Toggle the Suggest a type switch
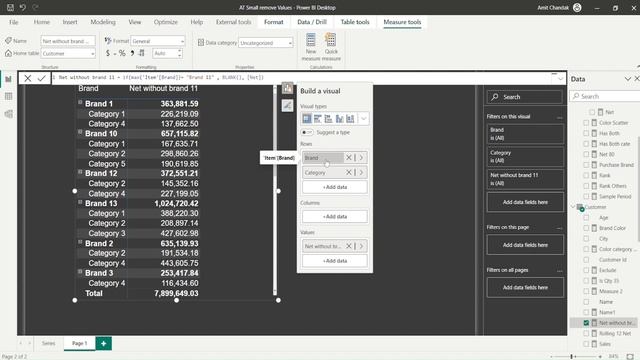Image resolution: width=640 pixels, height=360 pixels. pyautogui.click(x=307, y=132)
